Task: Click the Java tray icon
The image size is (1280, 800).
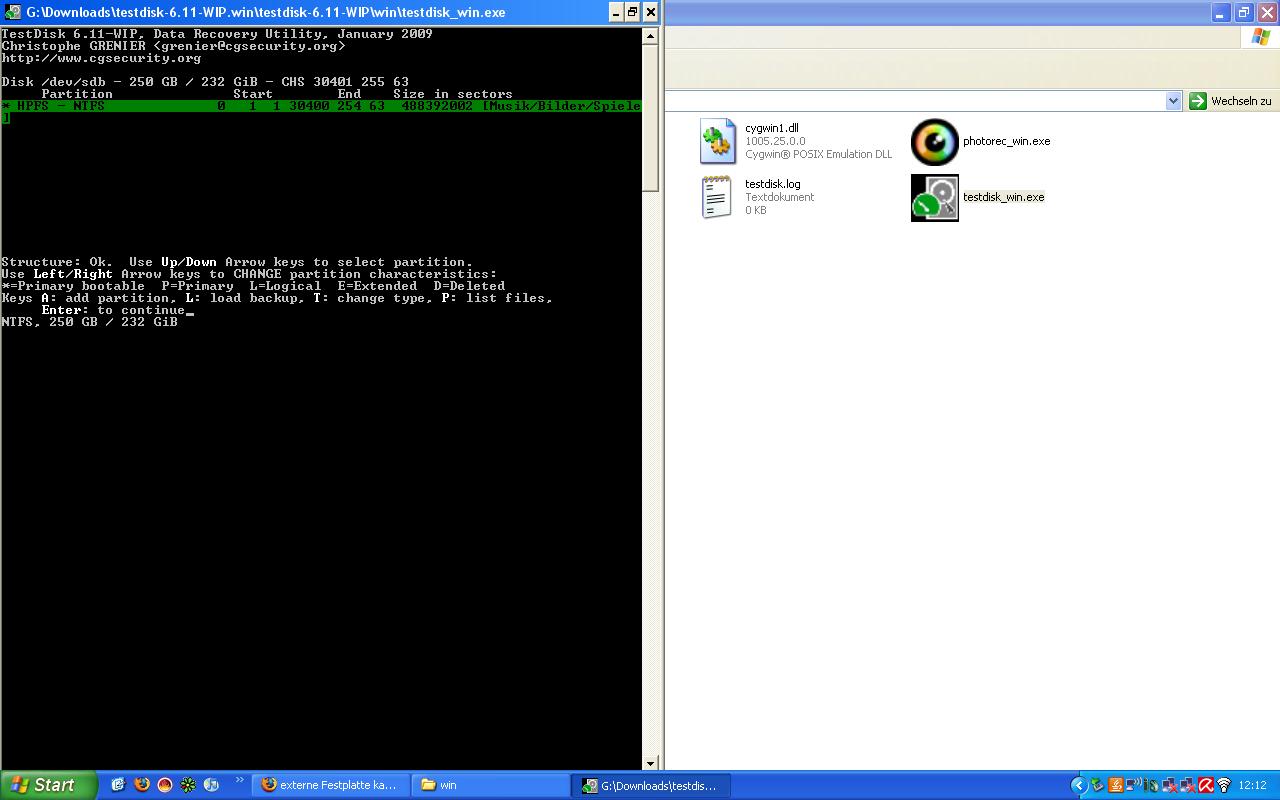Action: coord(1116,785)
